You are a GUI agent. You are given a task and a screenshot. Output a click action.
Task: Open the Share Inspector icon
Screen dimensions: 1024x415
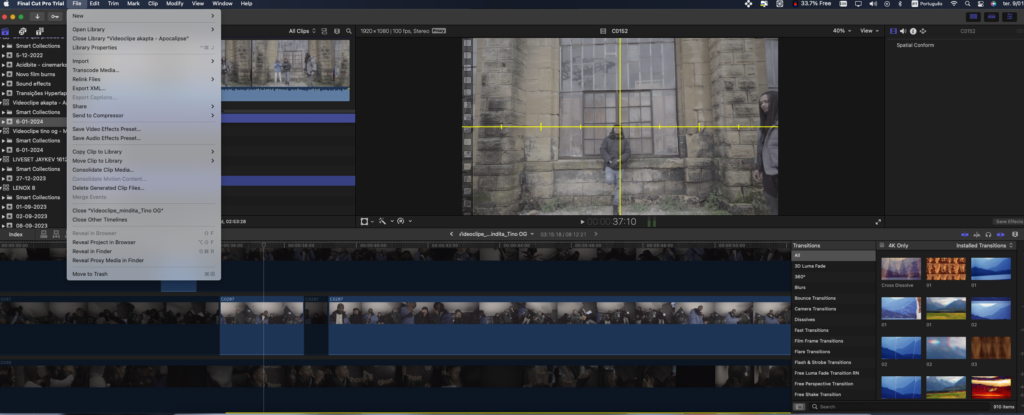click(923, 31)
